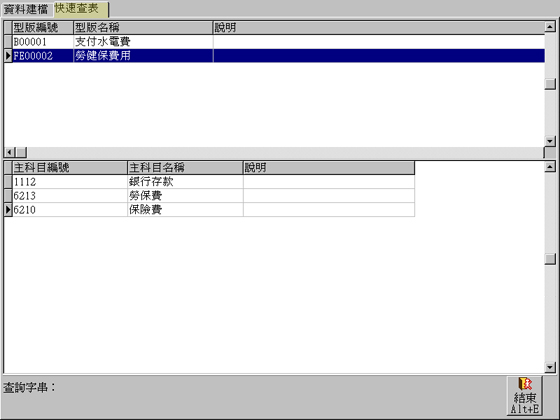Click the lower grid vertical scroll thumb

550,259
